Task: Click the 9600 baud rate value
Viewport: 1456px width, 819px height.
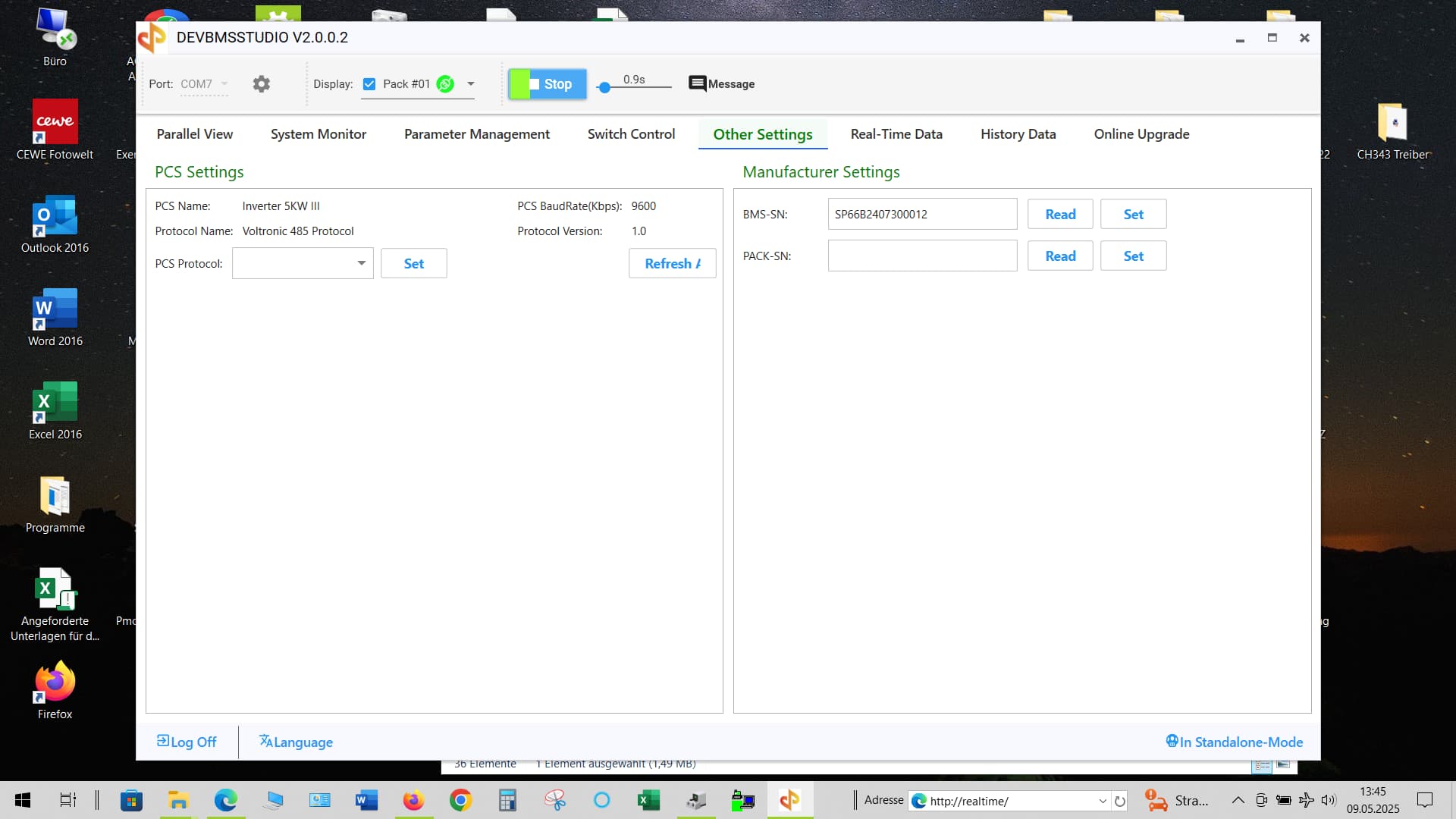Action: pyautogui.click(x=643, y=206)
